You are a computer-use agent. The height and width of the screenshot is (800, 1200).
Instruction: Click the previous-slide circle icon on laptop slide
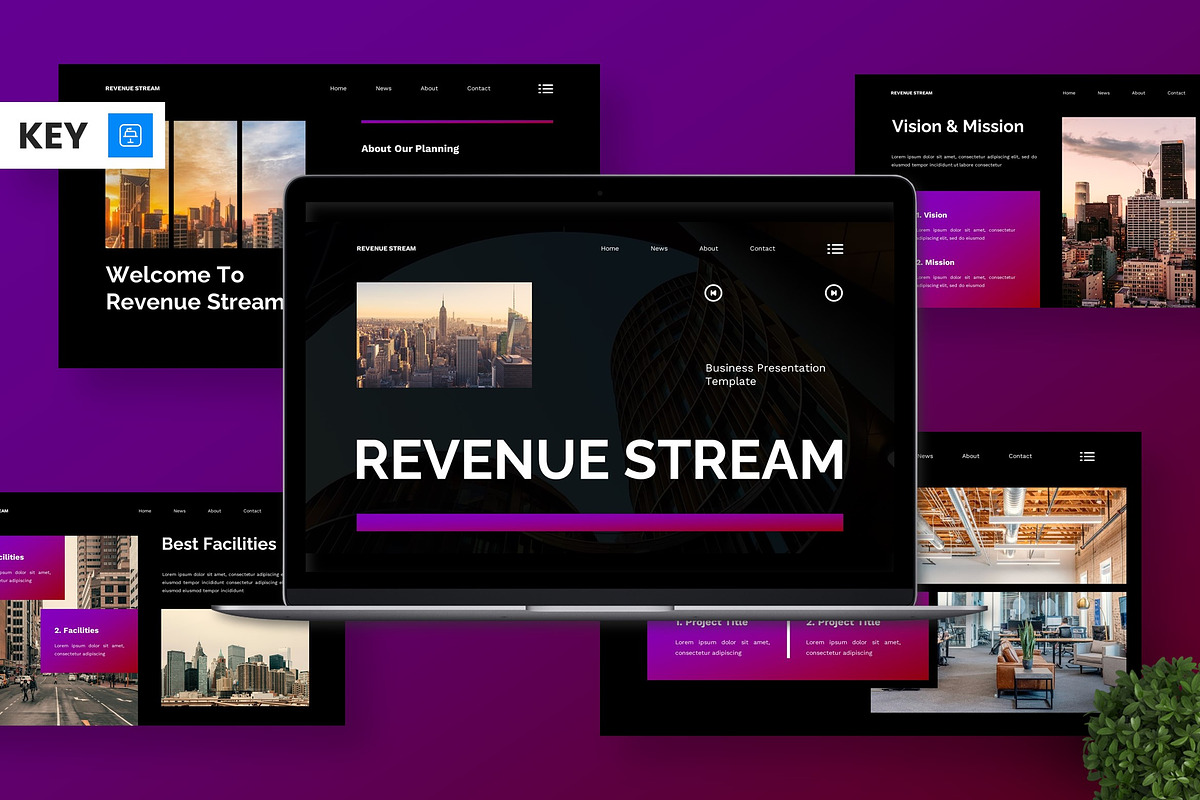713,293
